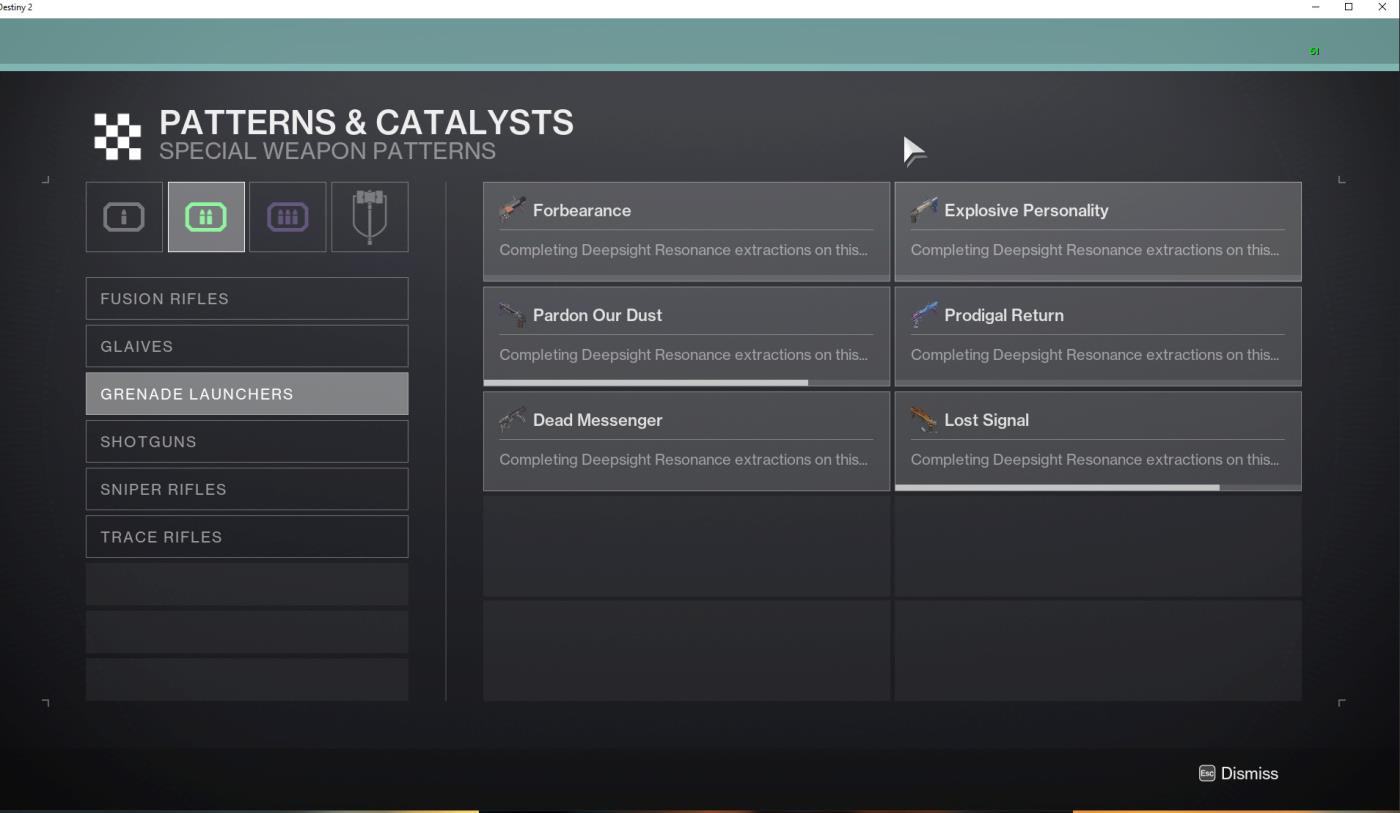The image size is (1400, 813).
Task: Open the Sniper Rifles category
Action: pos(247,489)
